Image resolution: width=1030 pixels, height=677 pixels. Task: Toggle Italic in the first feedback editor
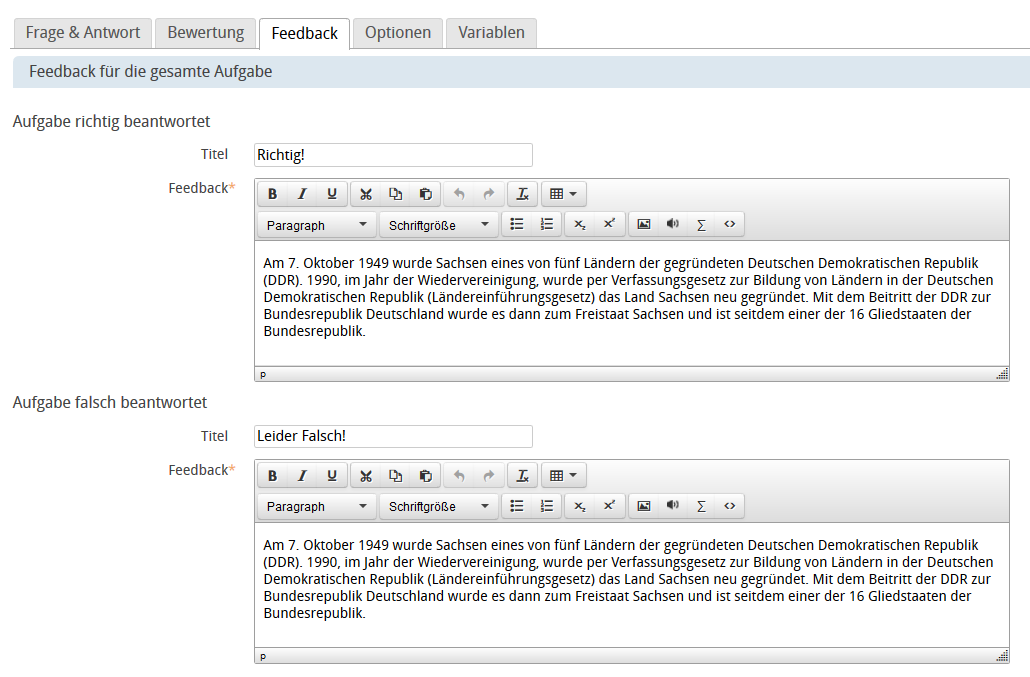(x=302, y=194)
